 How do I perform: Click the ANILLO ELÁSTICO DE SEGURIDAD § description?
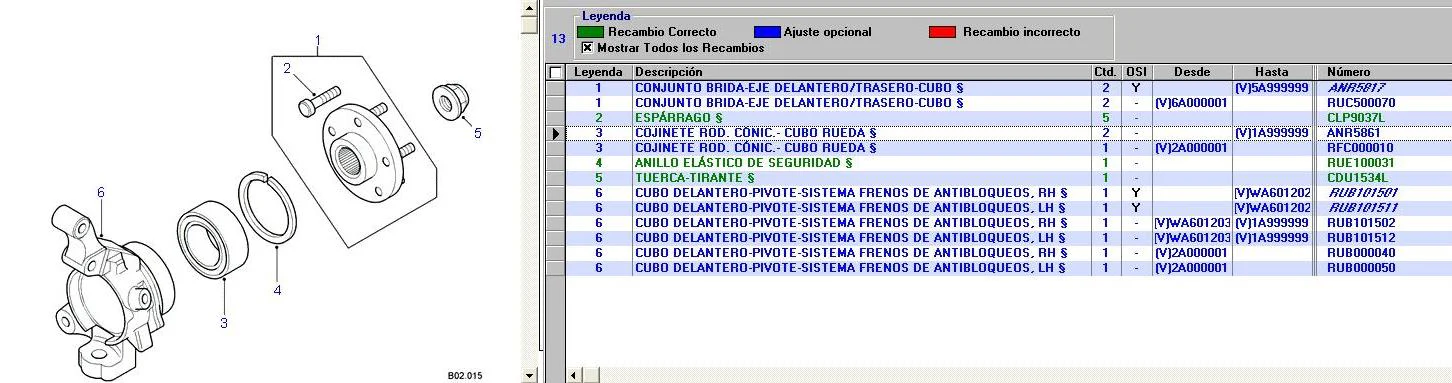[x=743, y=163]
